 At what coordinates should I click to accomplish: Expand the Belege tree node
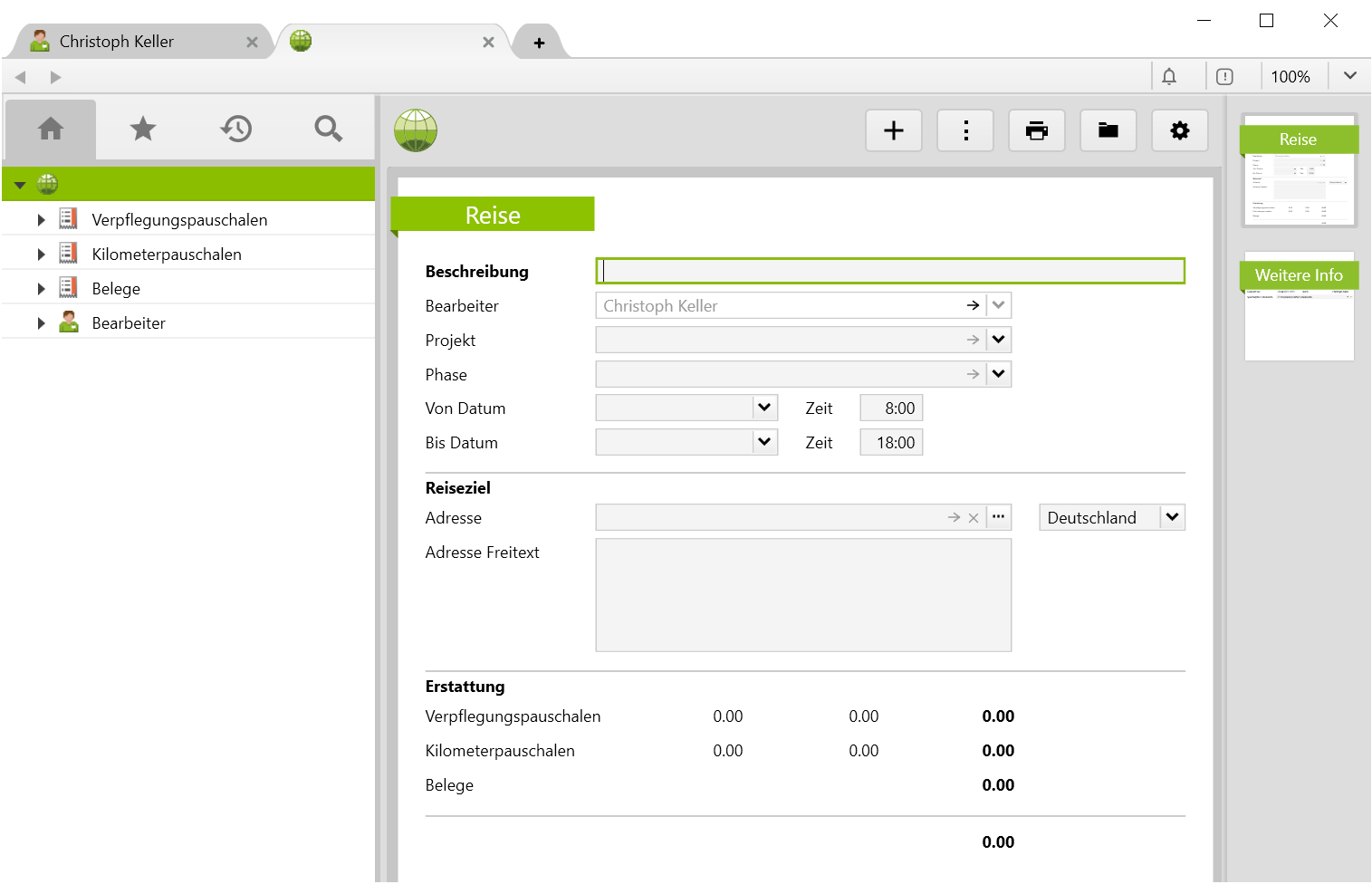41,289
